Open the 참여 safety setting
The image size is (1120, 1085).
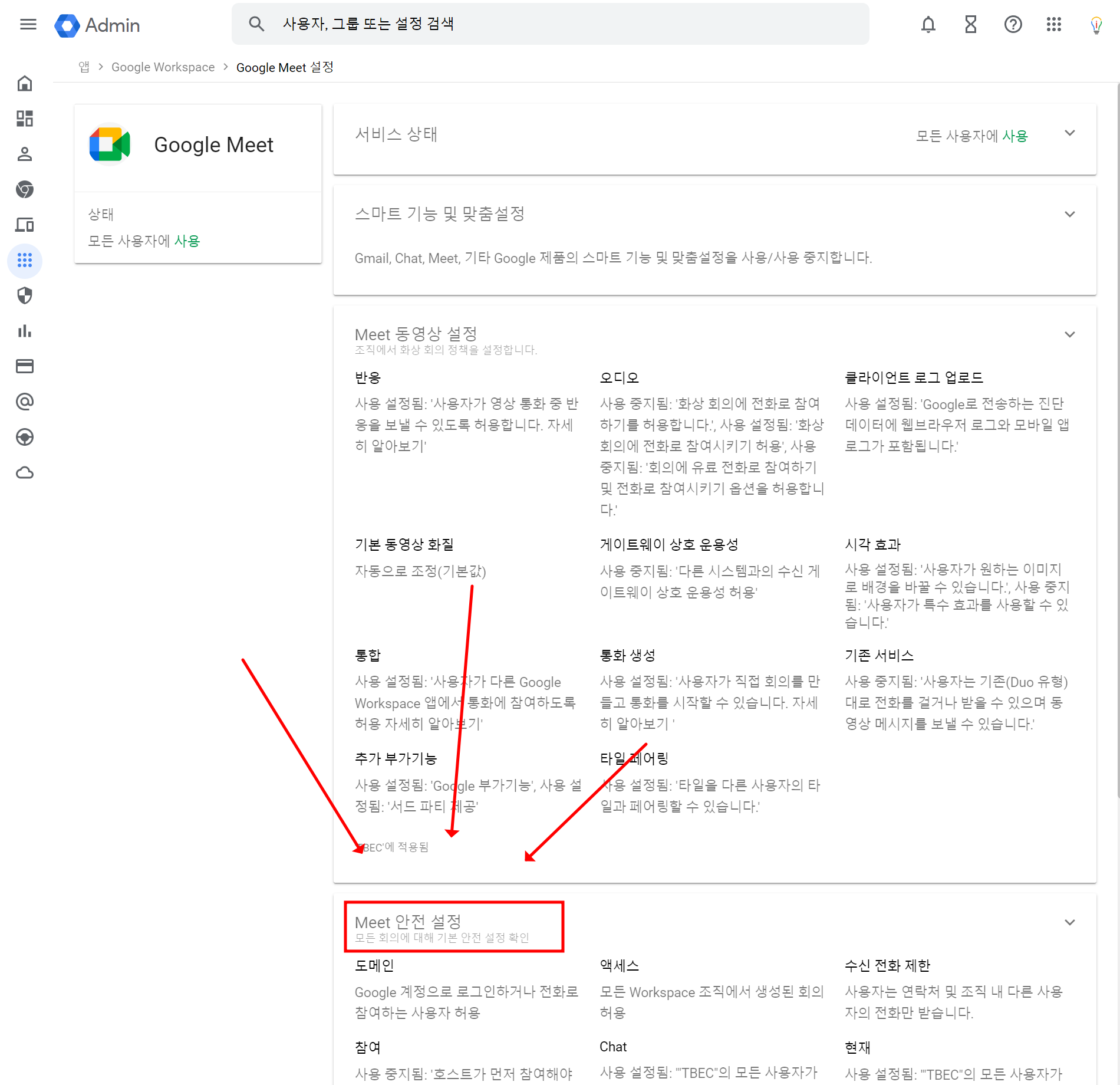(x=368, y=1047)
